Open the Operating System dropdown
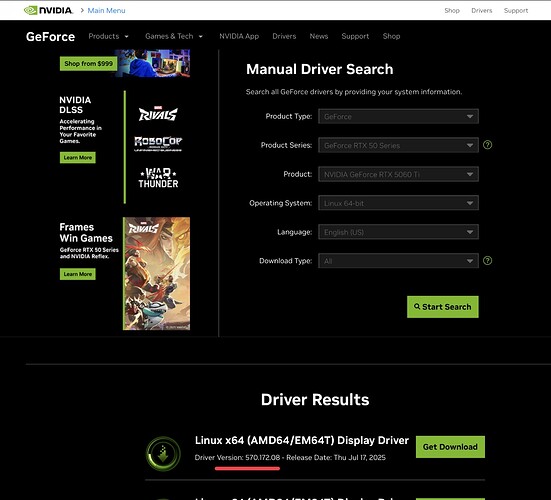 398,203
